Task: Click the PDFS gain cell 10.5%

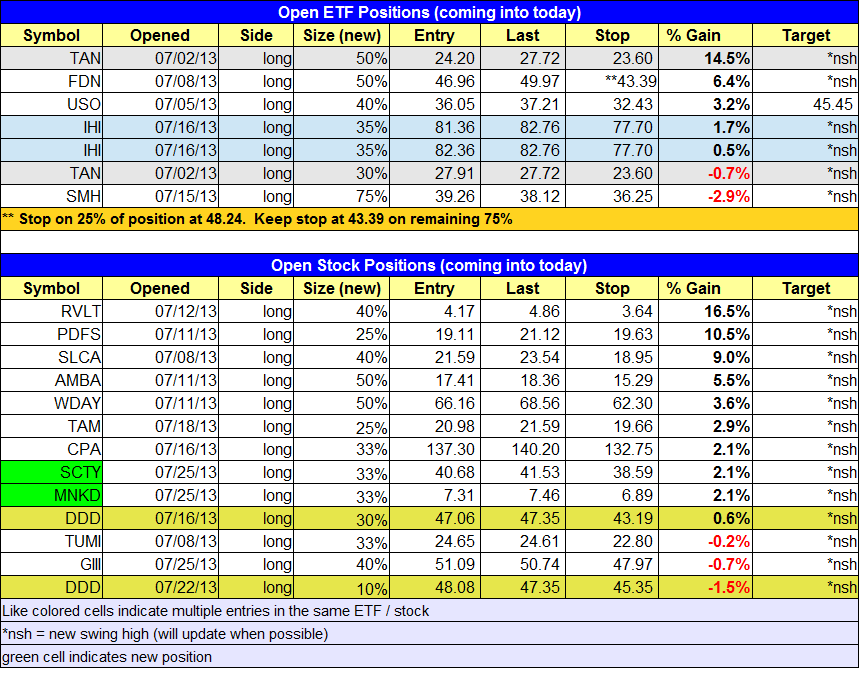Action: tap(706, 334)
